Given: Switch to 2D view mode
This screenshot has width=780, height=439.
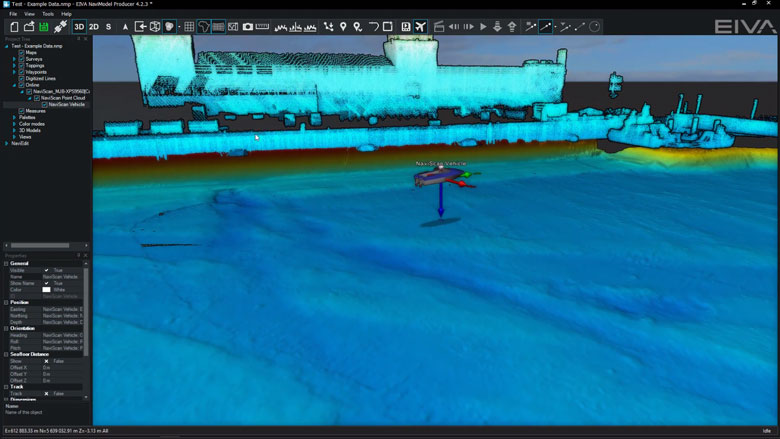Looking at the screenshot, I should click(x=93, y=27).
